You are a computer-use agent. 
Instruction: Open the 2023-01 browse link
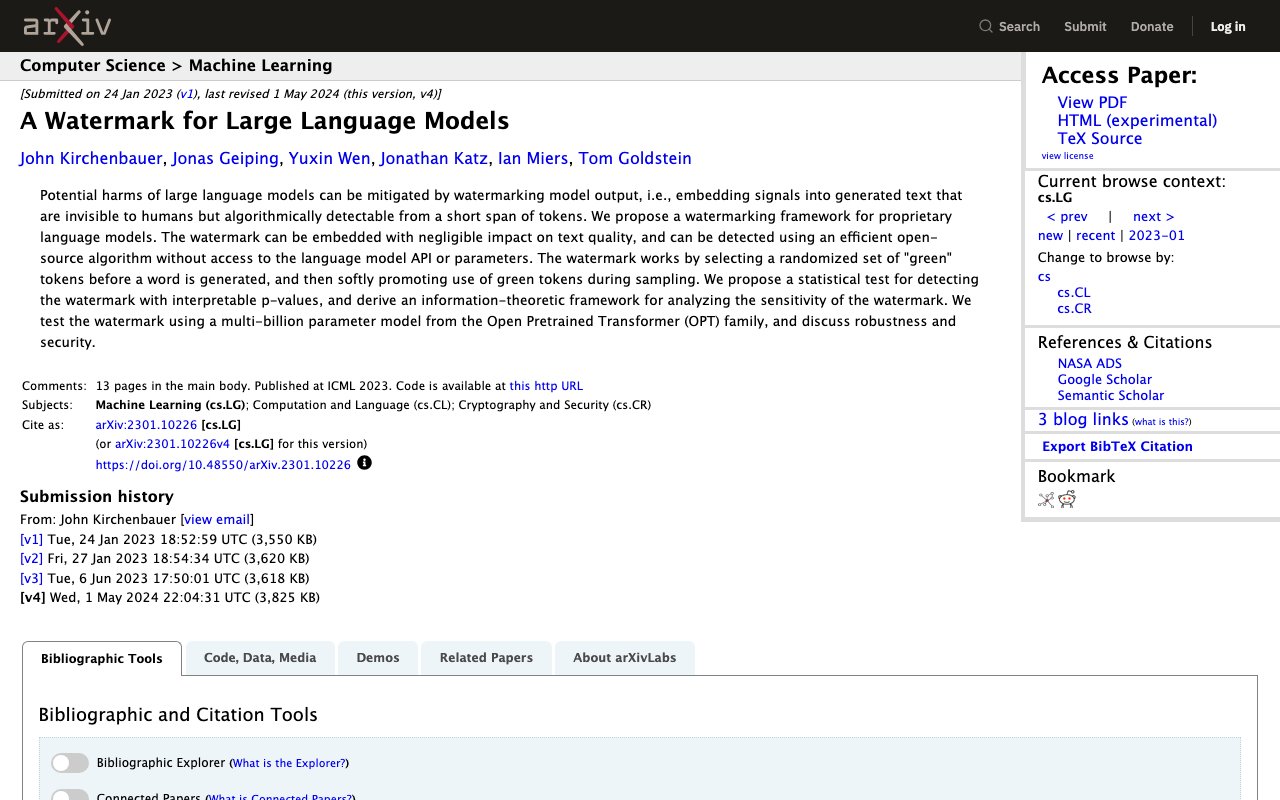coord(1156,236)
